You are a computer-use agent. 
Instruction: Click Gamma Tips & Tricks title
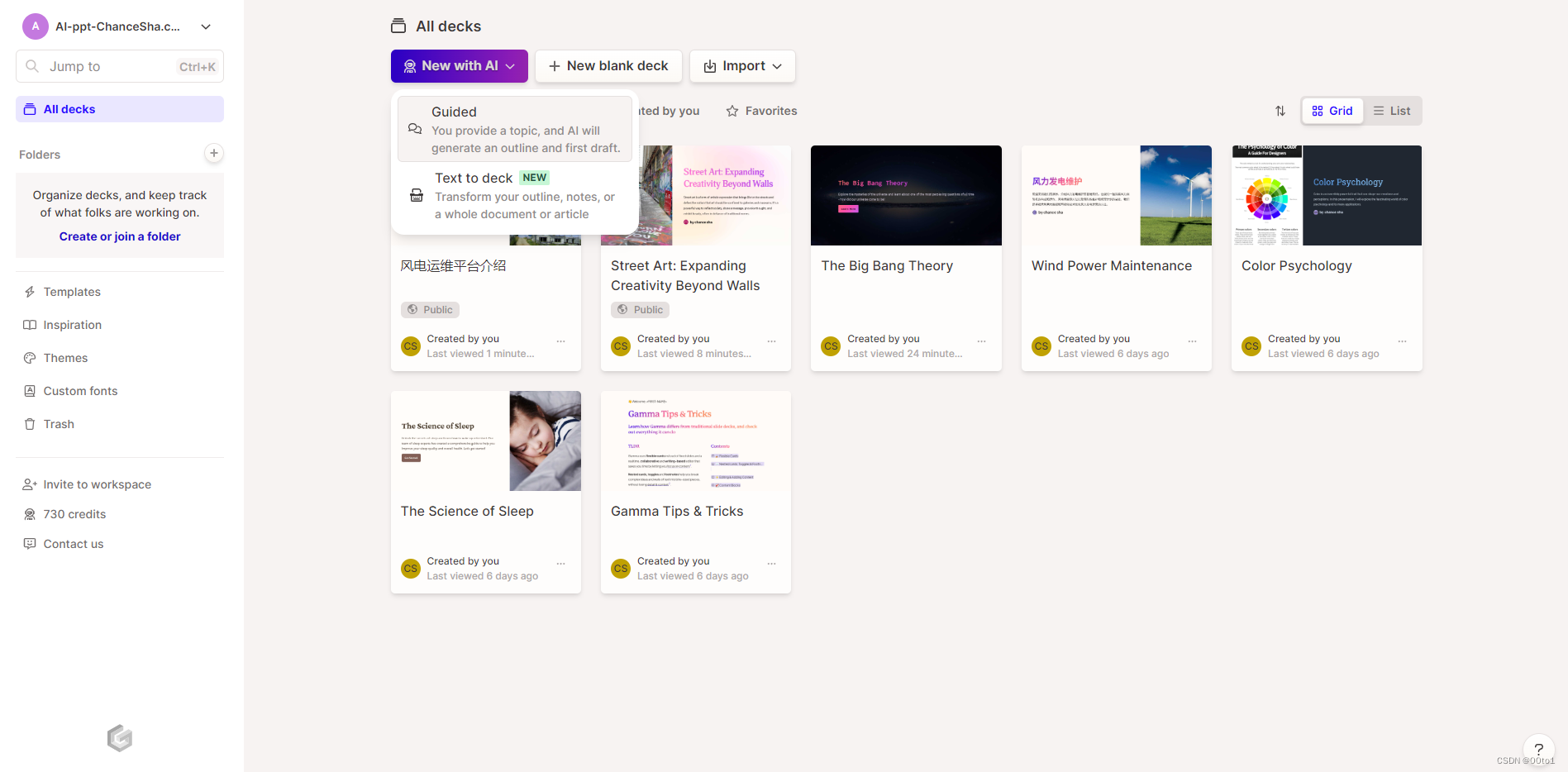pos(677,512)
